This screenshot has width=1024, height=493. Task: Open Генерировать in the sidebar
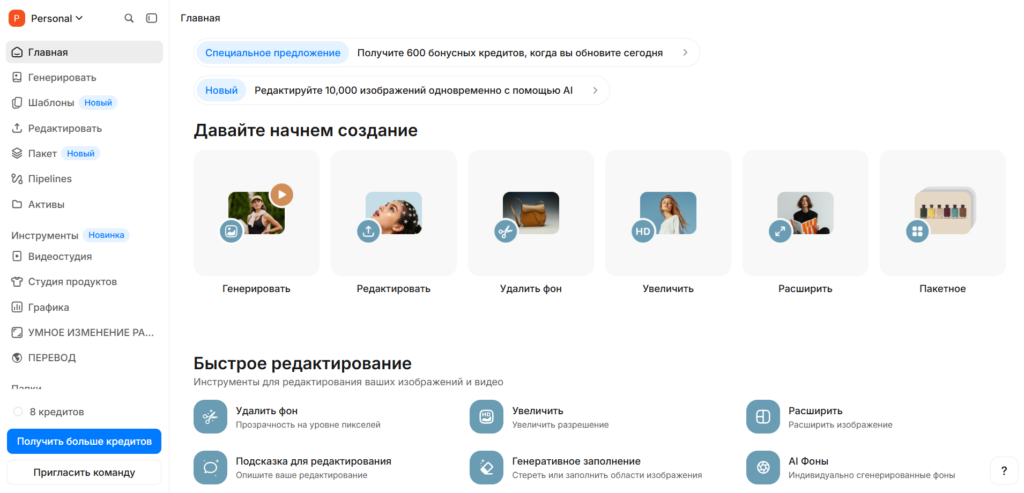(x=84, y=77)
